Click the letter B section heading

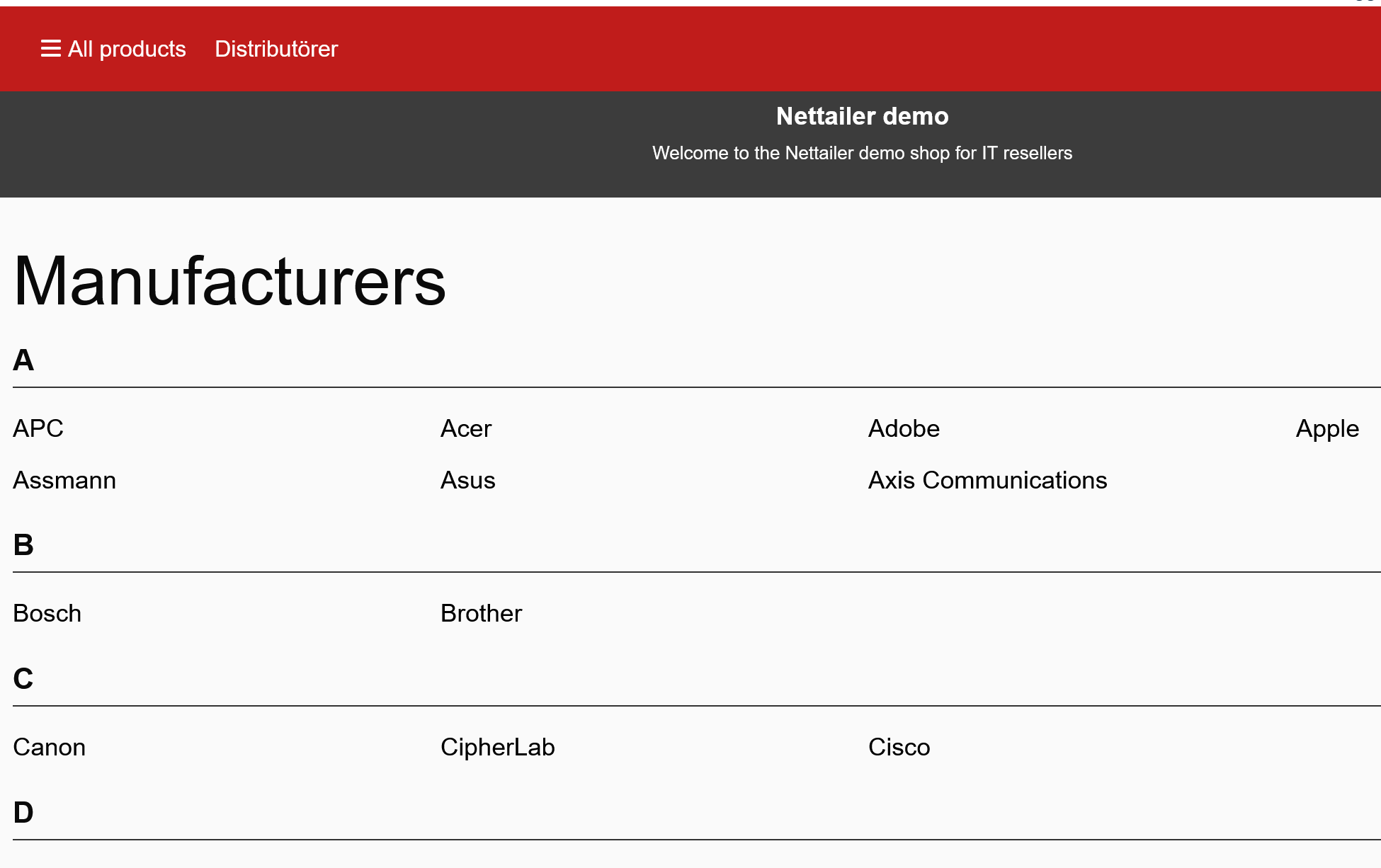tap(23, 545)
